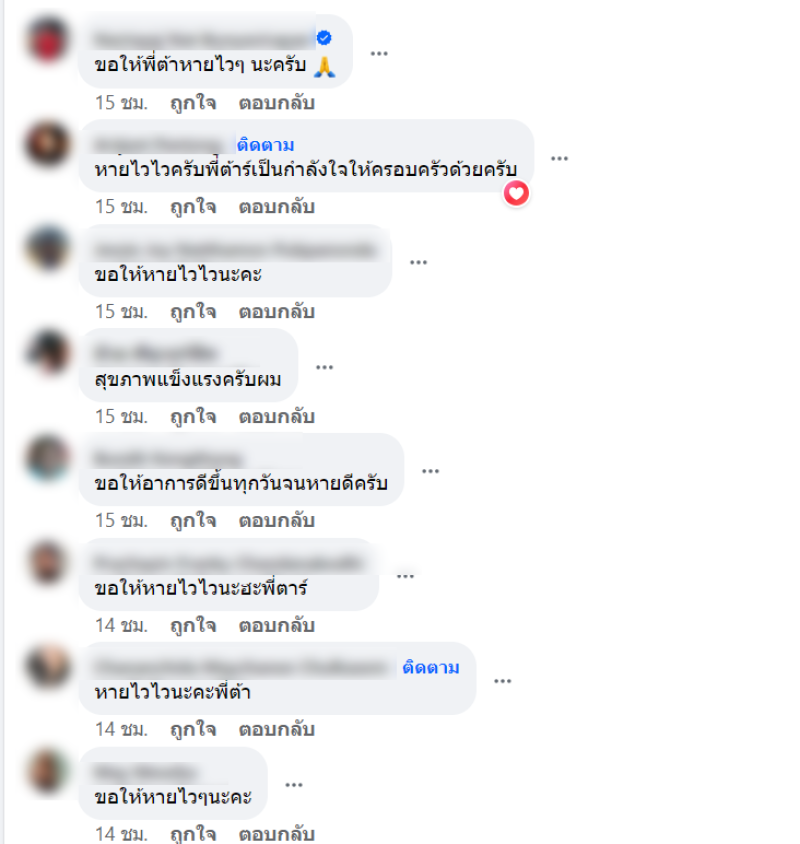
Task: Reply to the 'ขอให้หายไวไวนะคะ' comment
Action: (x=277, y=312)
